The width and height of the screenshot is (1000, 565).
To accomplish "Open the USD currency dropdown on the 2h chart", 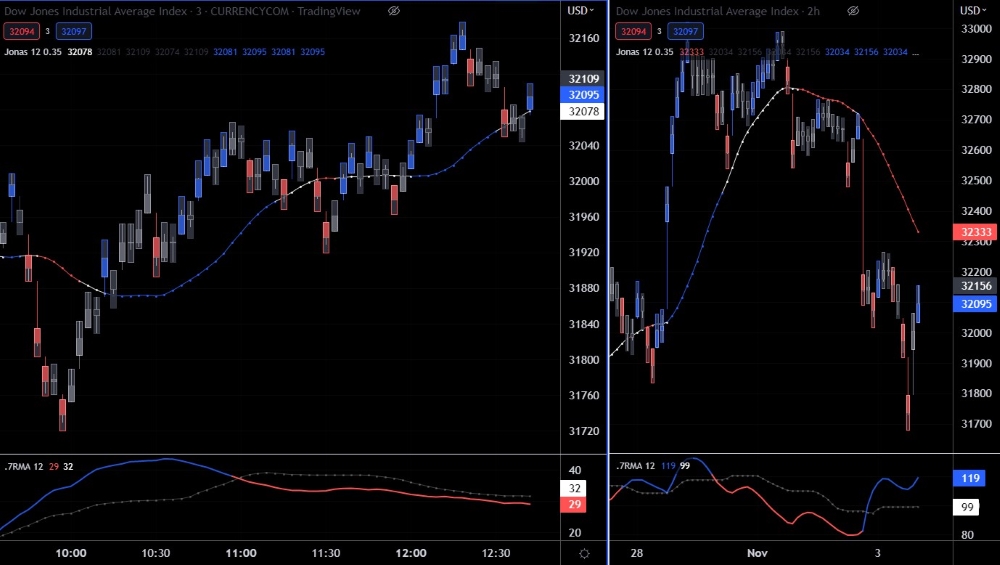I will 974,10.
